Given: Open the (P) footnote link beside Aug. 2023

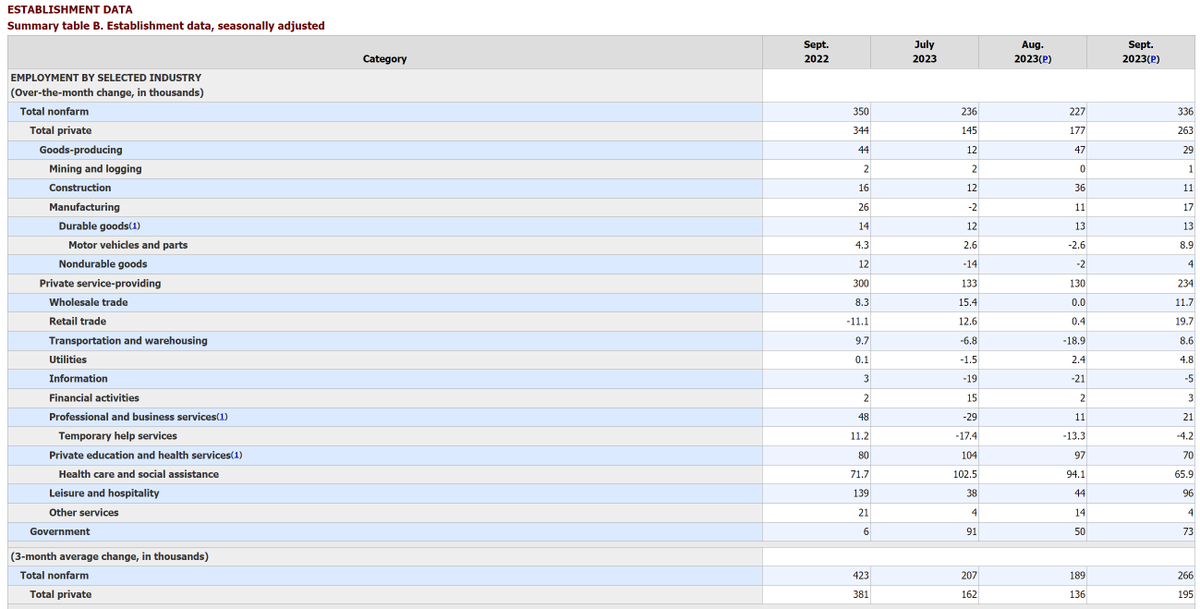Looking at the screenshot, I should pyautogui.click(x=1045, y=59).
